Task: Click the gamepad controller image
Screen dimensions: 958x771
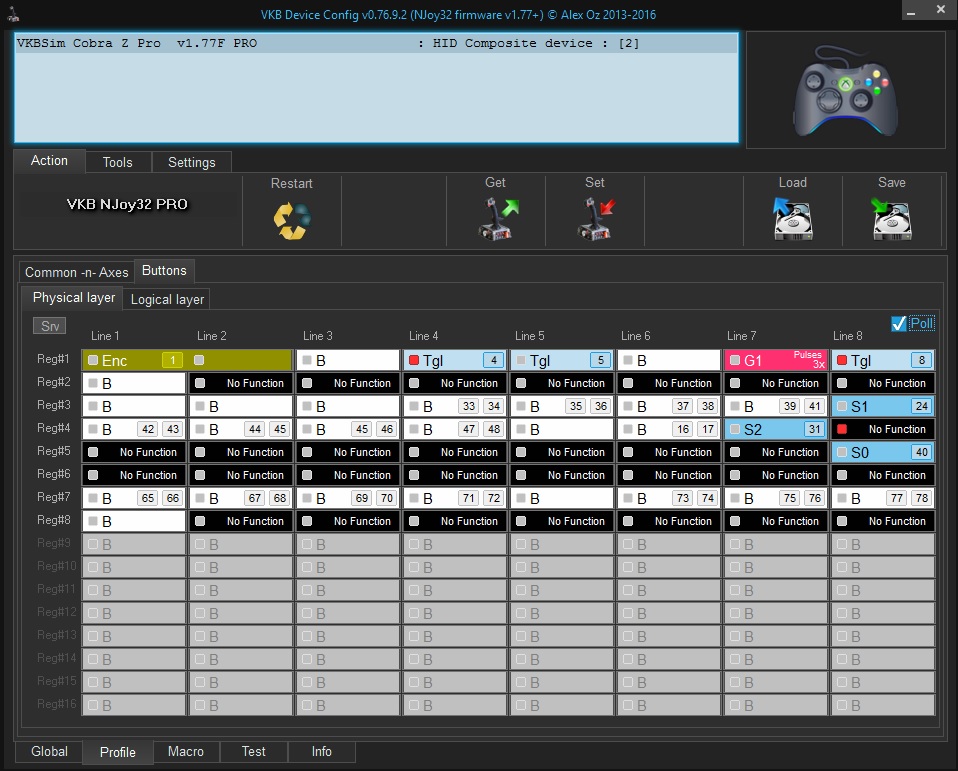Action: click(x=846, y=90)
